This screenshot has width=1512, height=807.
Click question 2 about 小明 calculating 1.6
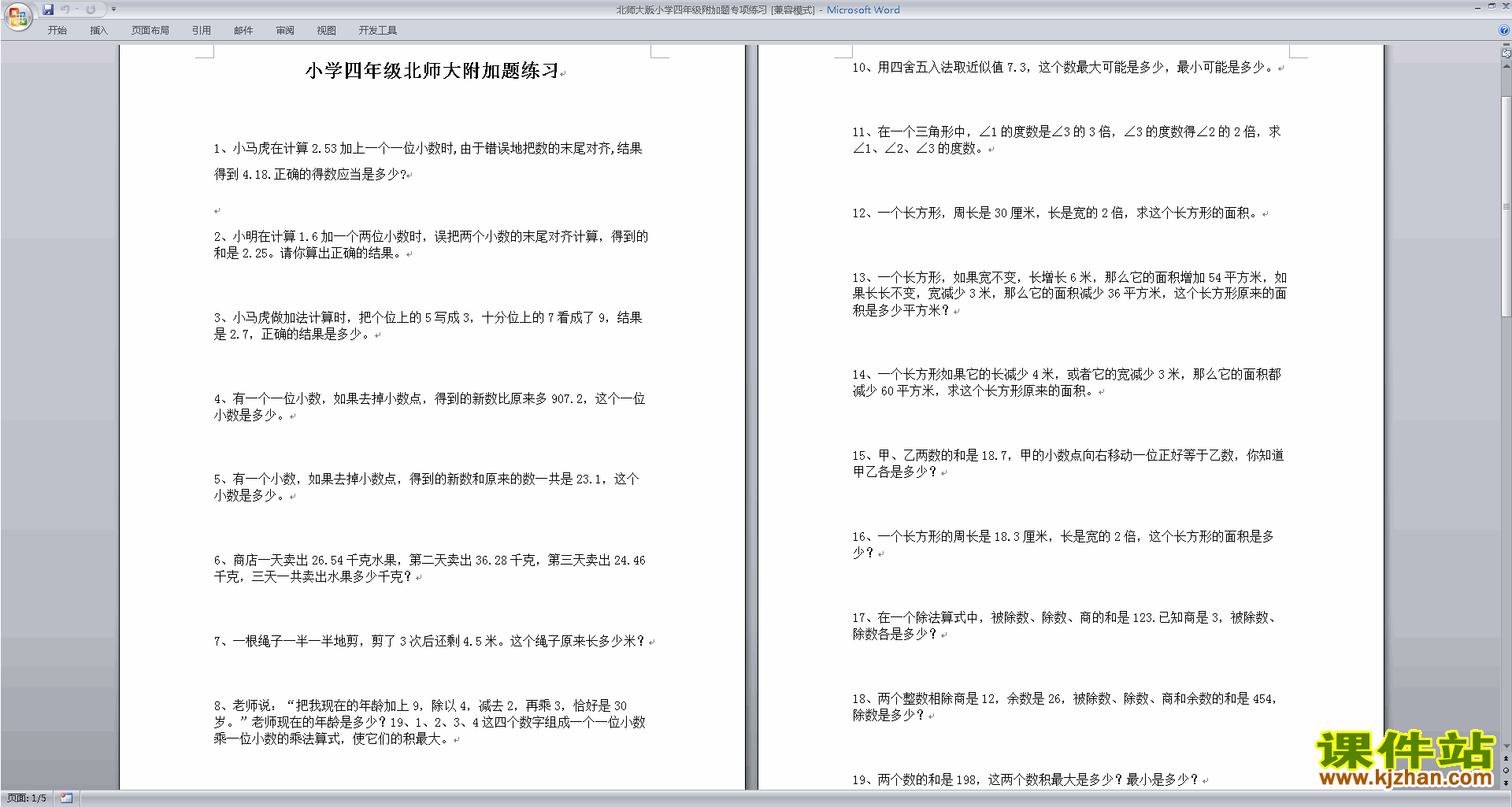pos(431,245)
